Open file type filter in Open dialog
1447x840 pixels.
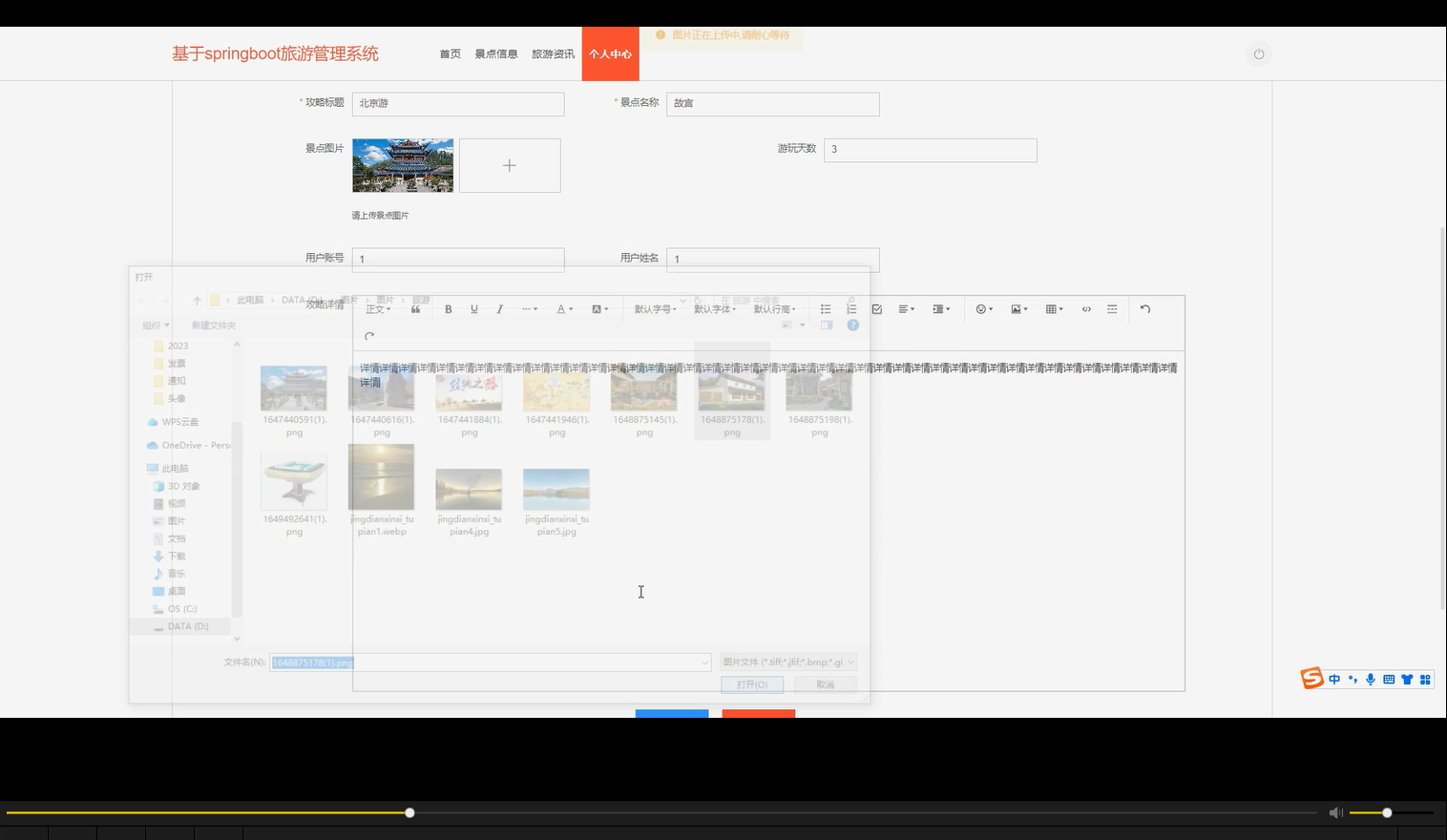(x=788, y=661)
